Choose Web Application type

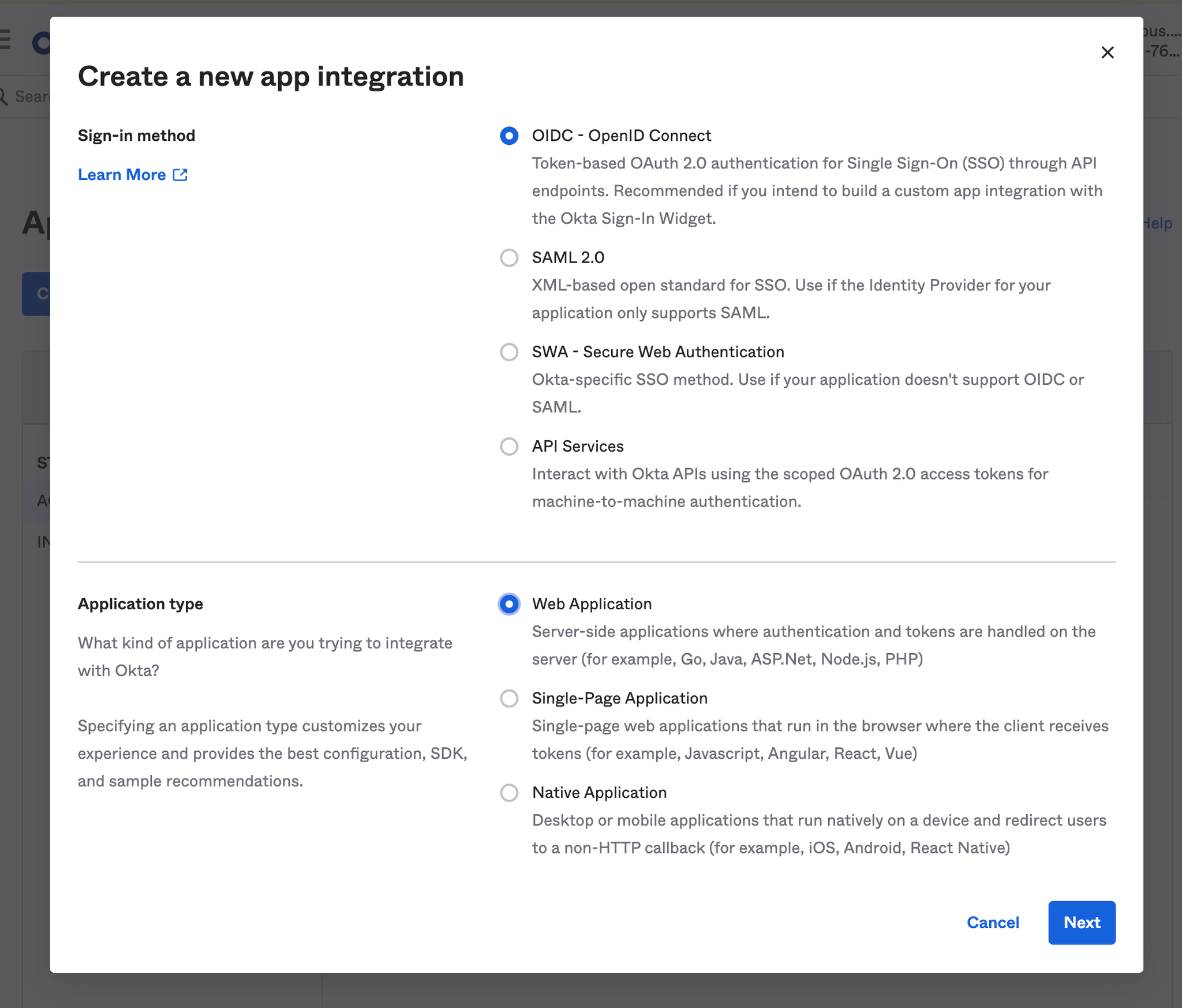click(509, 604)
